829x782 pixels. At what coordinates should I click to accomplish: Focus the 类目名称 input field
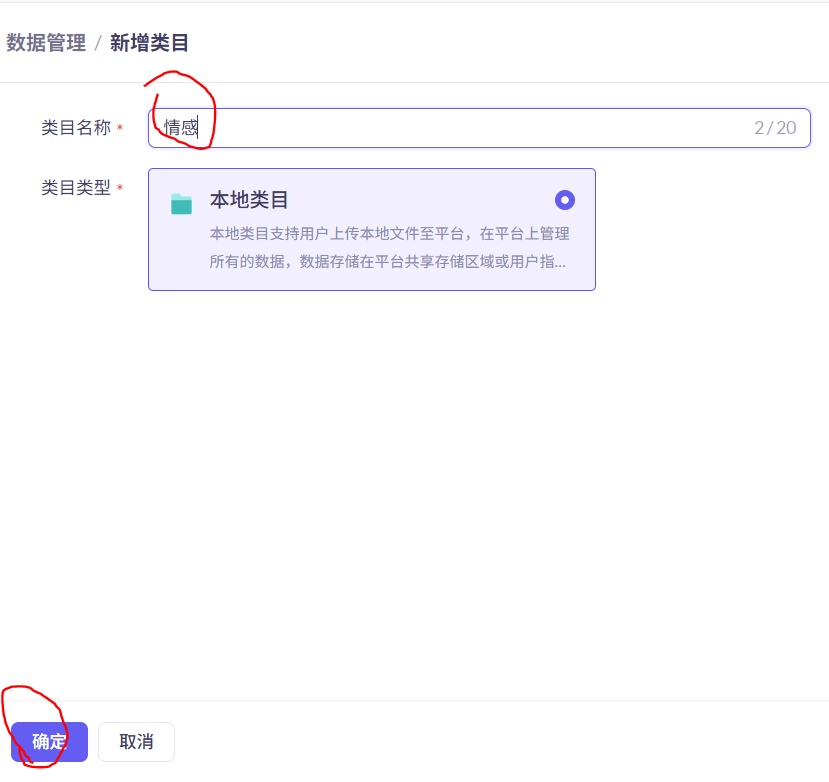click(479, 128)
